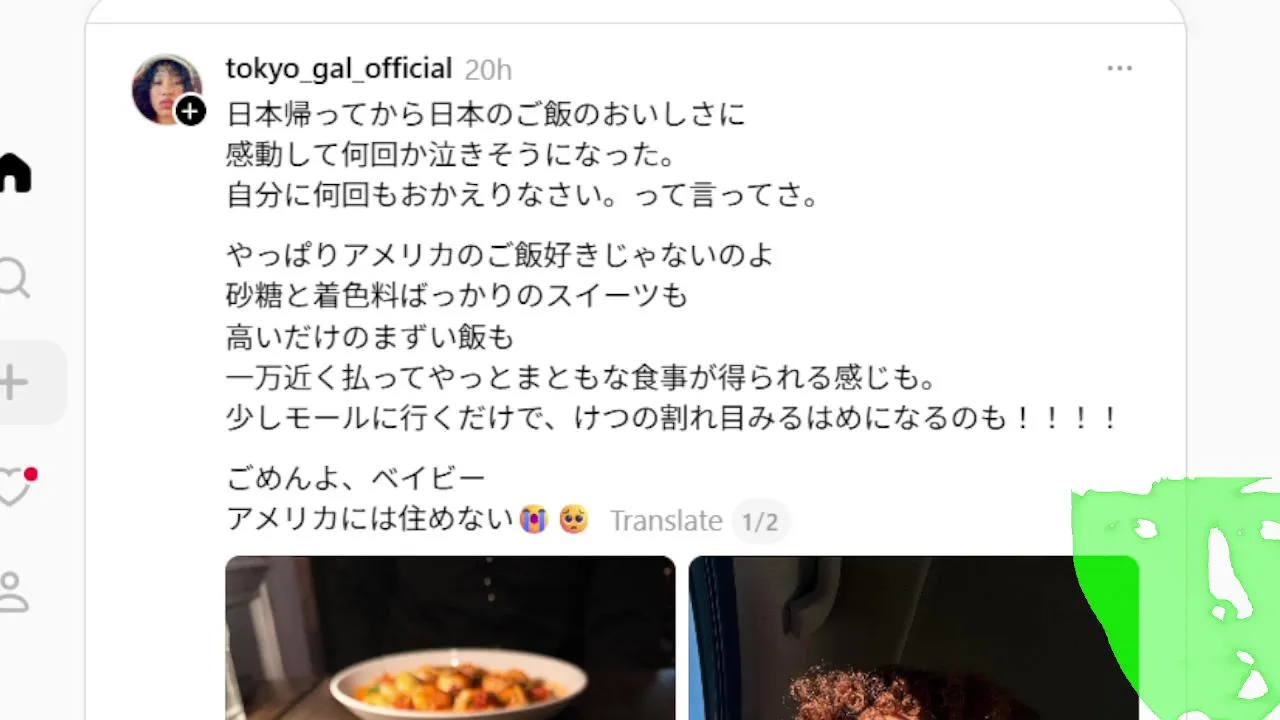Click the 20h post timestamp
The image size is (1280, 720).
click(x=488, y=70)
